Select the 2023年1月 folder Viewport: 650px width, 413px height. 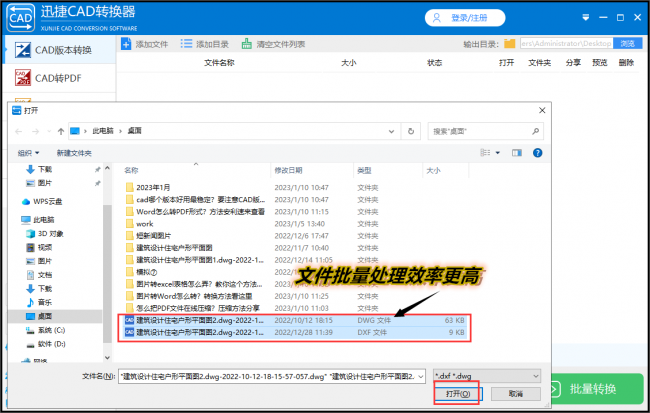pos(153,187)
